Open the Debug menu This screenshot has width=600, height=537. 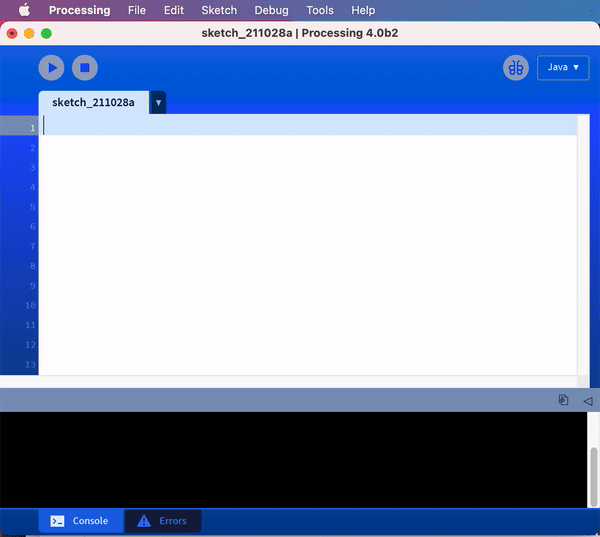pos(272,10)
